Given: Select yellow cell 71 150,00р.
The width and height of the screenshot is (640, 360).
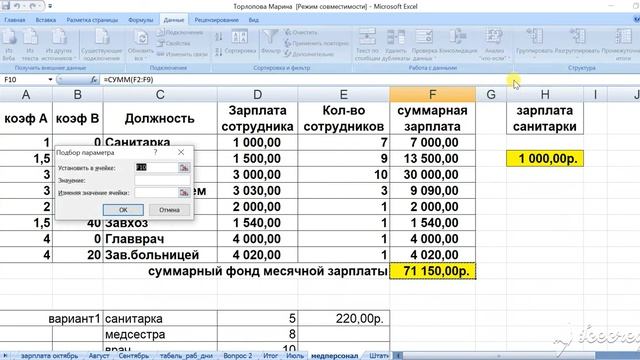Looking at the screenshot, I should coord(433,271).
